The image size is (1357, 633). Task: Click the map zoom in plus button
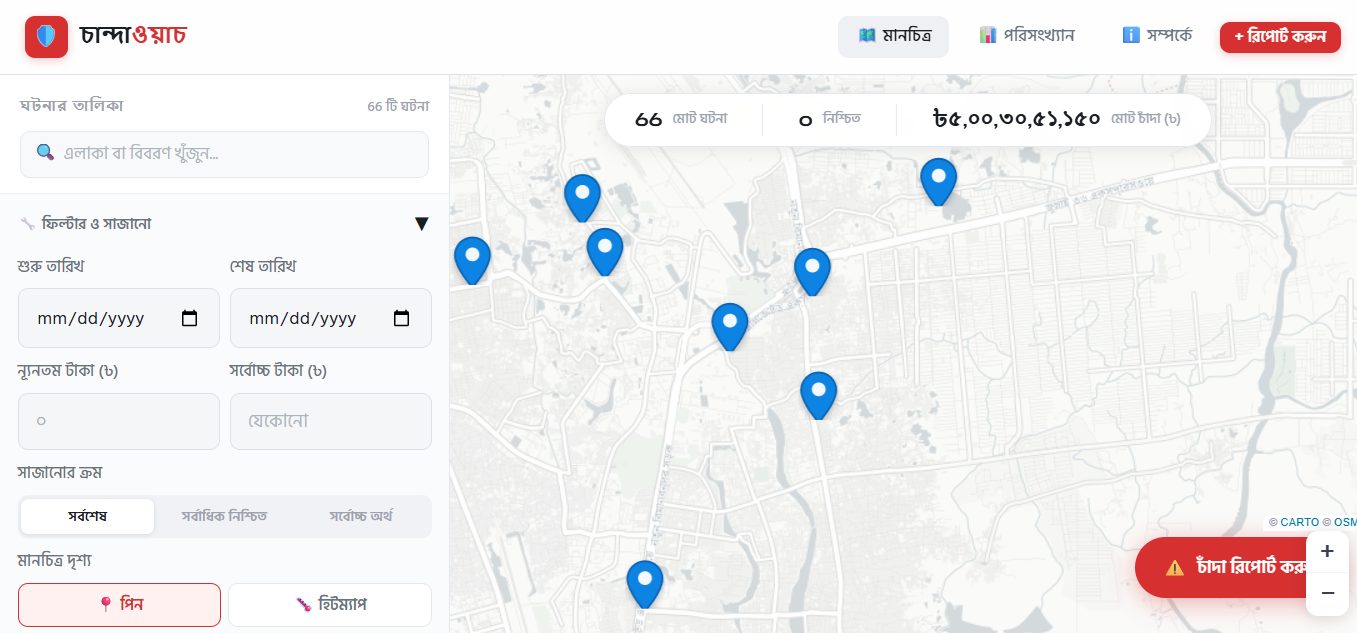pos(1327,552)
